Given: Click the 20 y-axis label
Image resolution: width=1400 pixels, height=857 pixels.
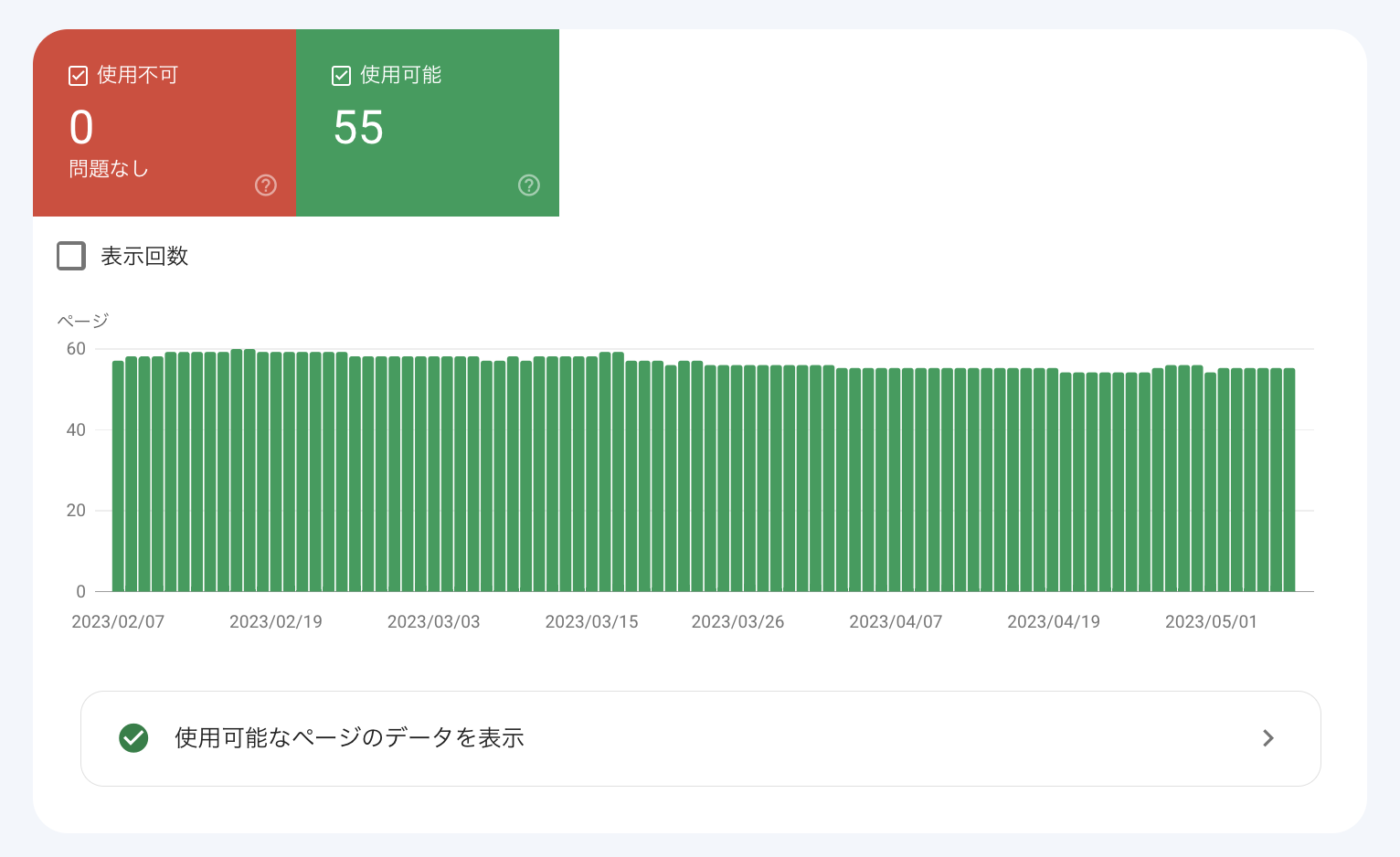Looking at the screenshot, I should [x=76, y=511].
